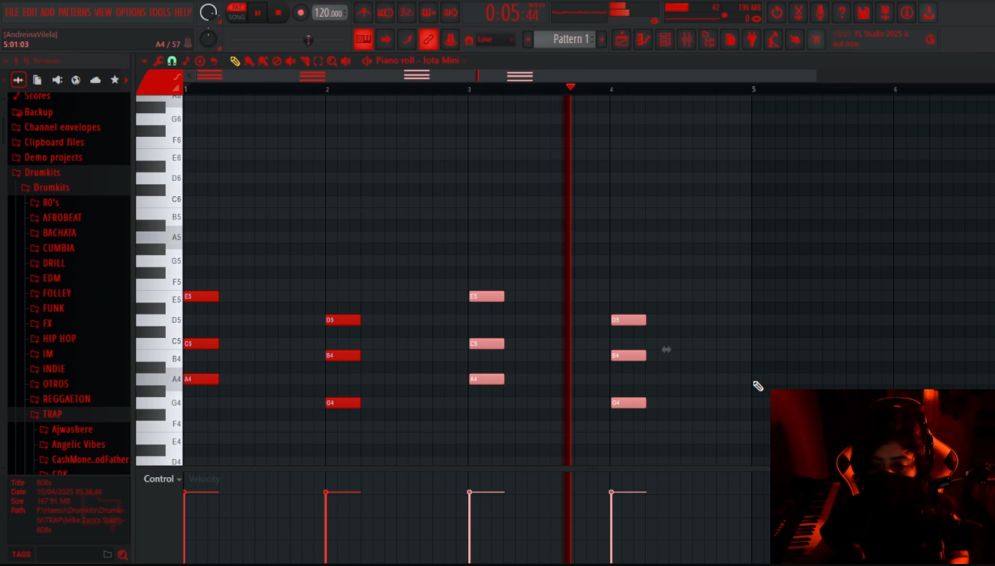This screenshot has width=995, height=566.
Task: Select the zoom tool in piano roll
Action: (x=332, y=61)
